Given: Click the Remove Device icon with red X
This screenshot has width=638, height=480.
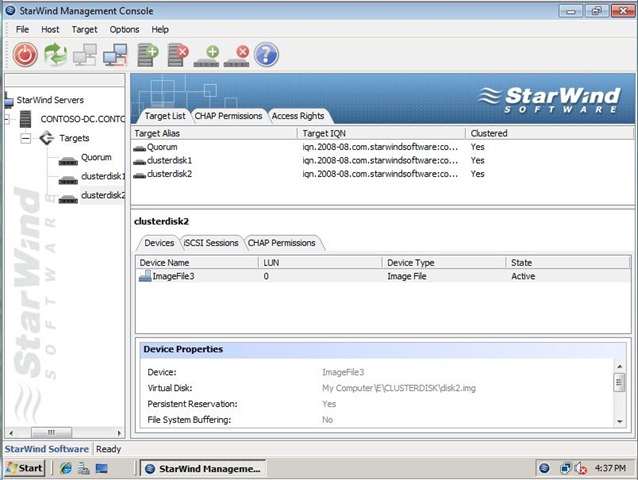Looking at the screenshot, I should 237,56.
